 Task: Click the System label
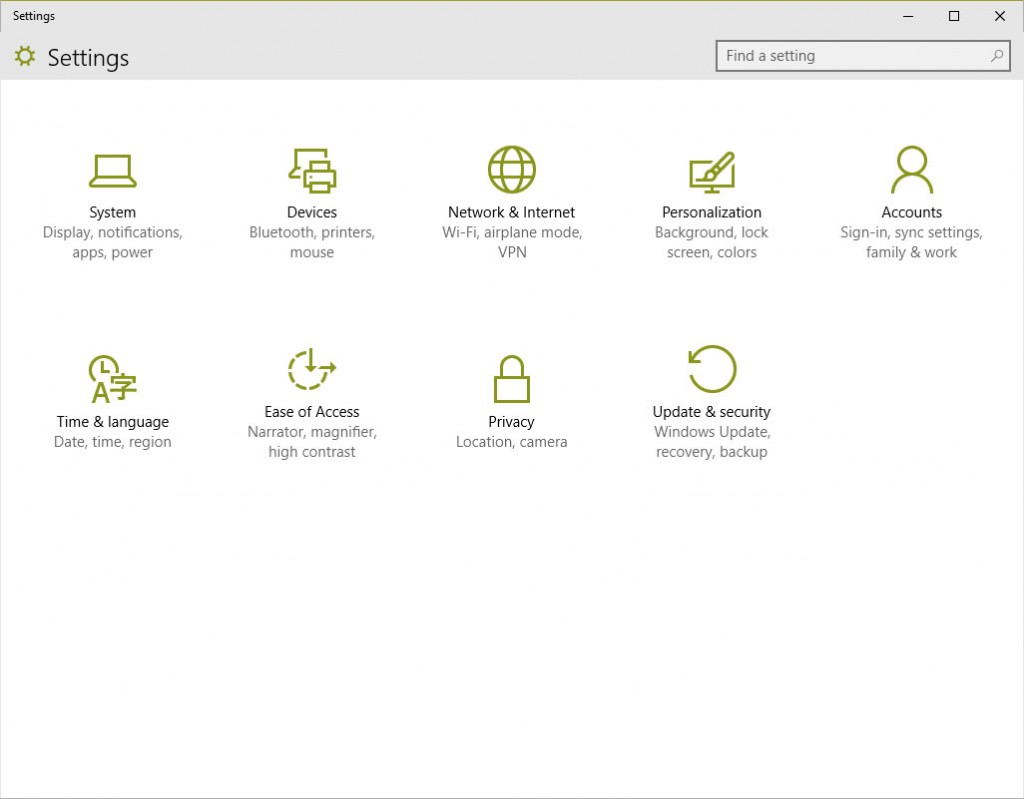(x=112, y=212)
